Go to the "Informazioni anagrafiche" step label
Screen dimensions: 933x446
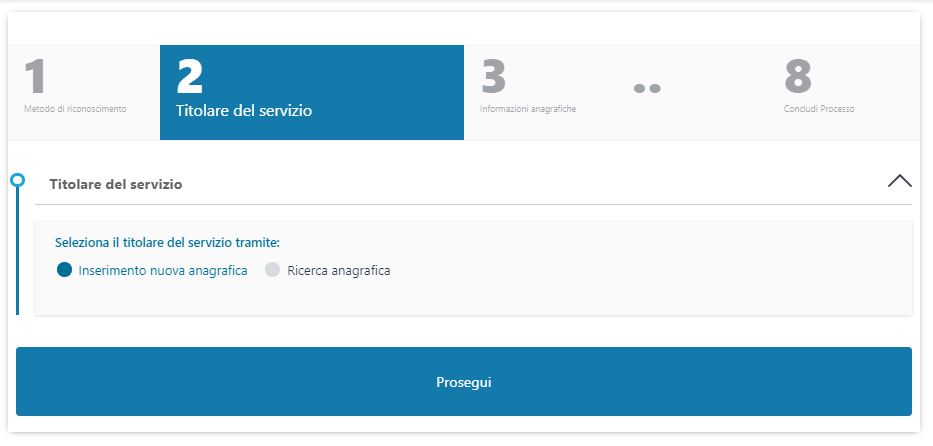(x=527, y=108)
